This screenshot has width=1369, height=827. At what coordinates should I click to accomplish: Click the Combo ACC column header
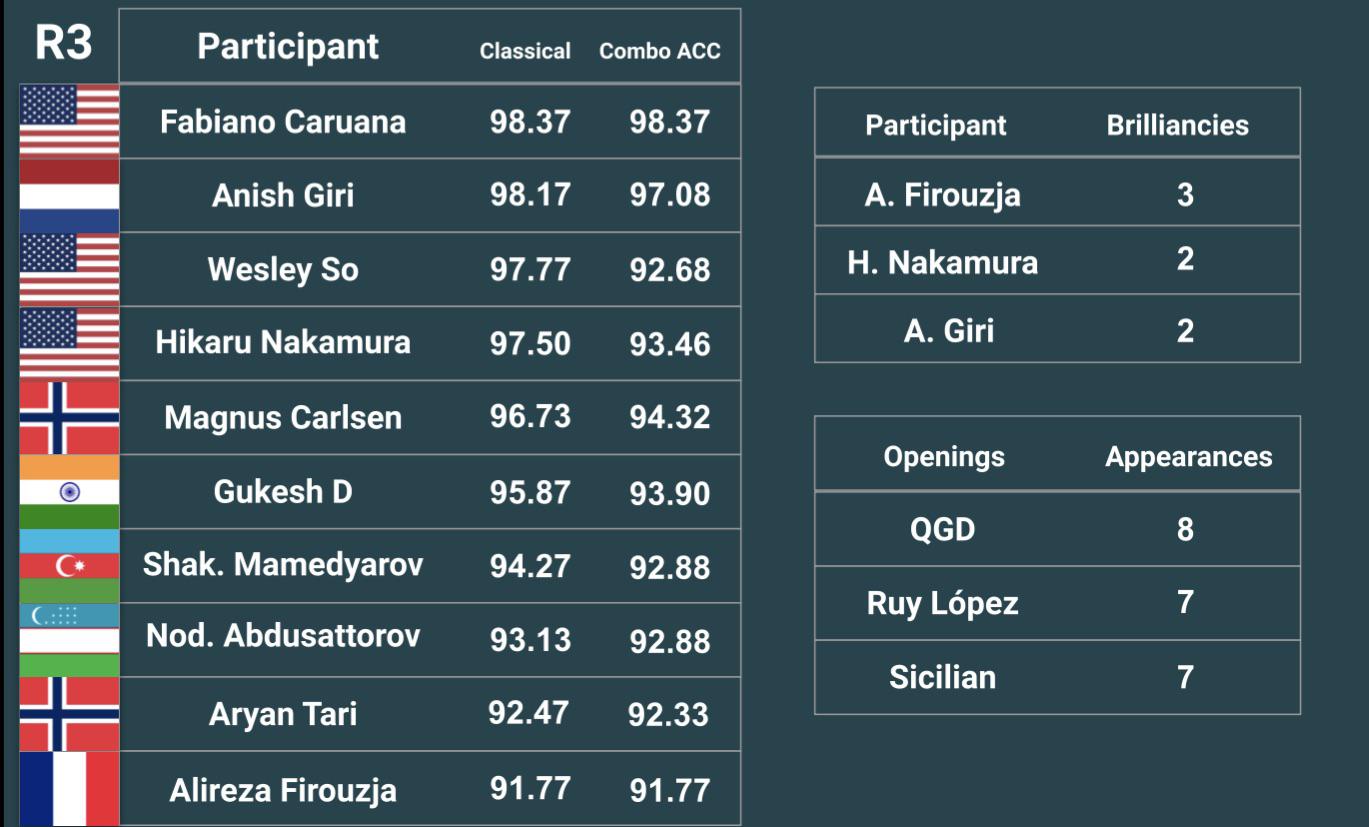[660, 51]
